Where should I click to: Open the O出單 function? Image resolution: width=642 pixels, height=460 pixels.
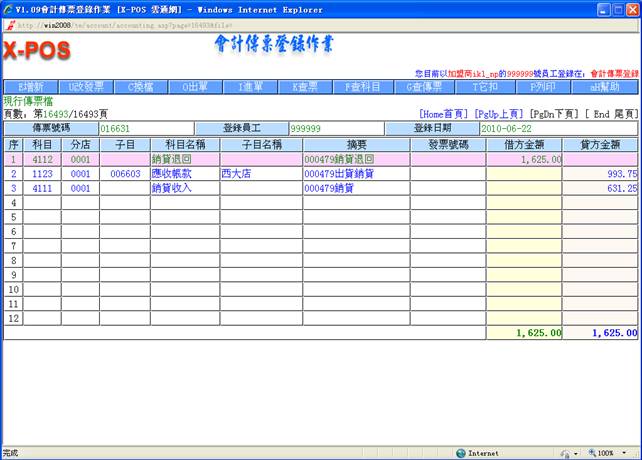(x=195, y=87)
